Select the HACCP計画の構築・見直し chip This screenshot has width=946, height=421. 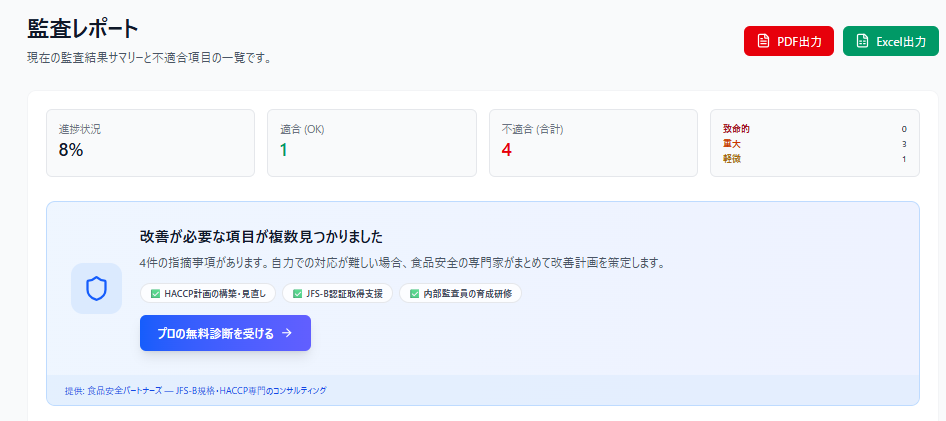[x=208, y=294]
